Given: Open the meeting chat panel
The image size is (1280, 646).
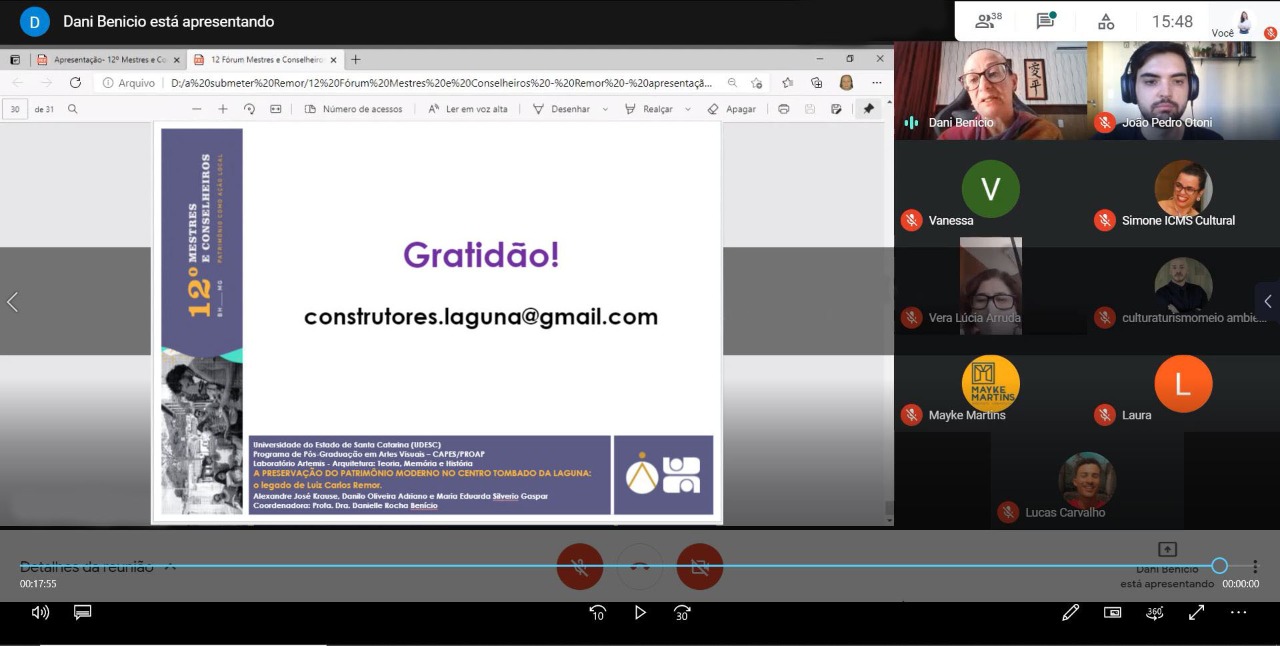Looking at the screenshot, I should 1046,21.
